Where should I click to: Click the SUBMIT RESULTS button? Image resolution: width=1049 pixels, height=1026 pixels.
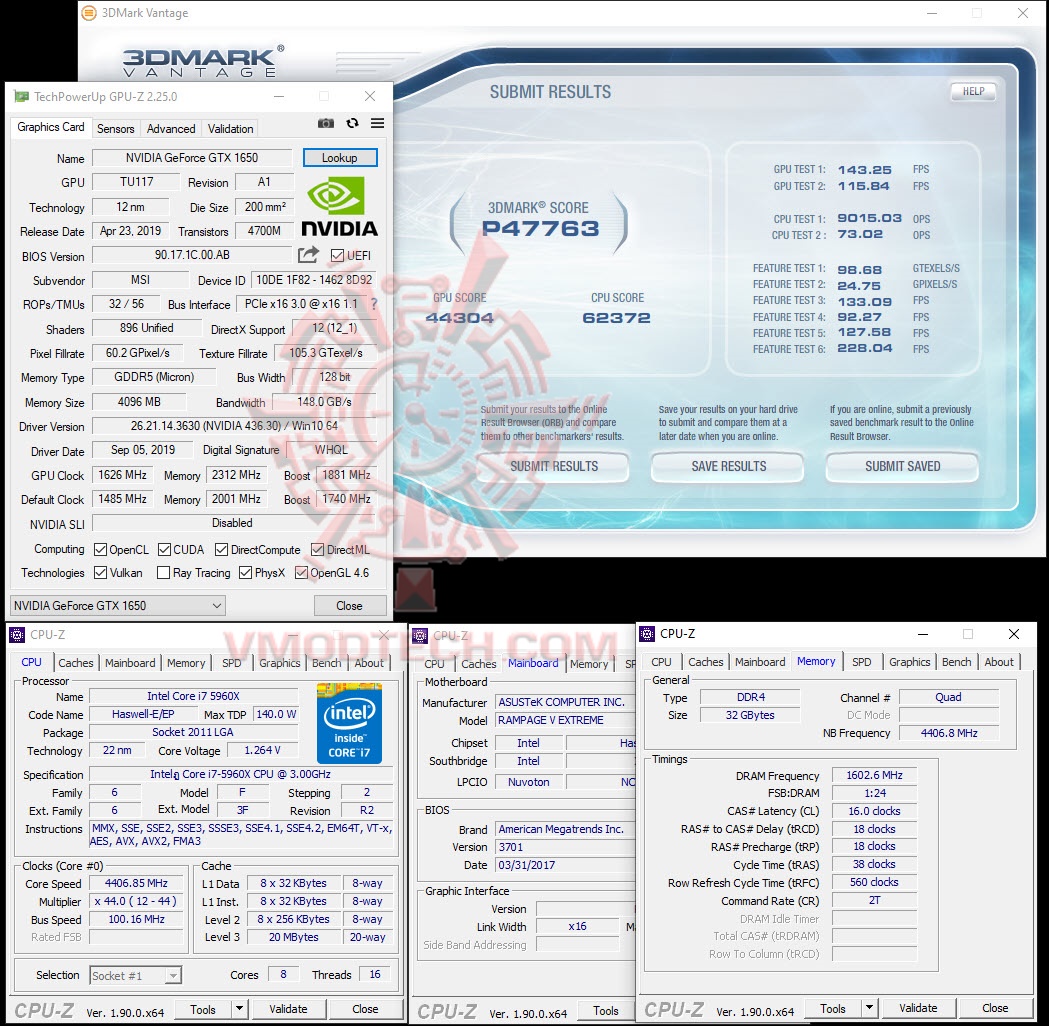point(554,466)
